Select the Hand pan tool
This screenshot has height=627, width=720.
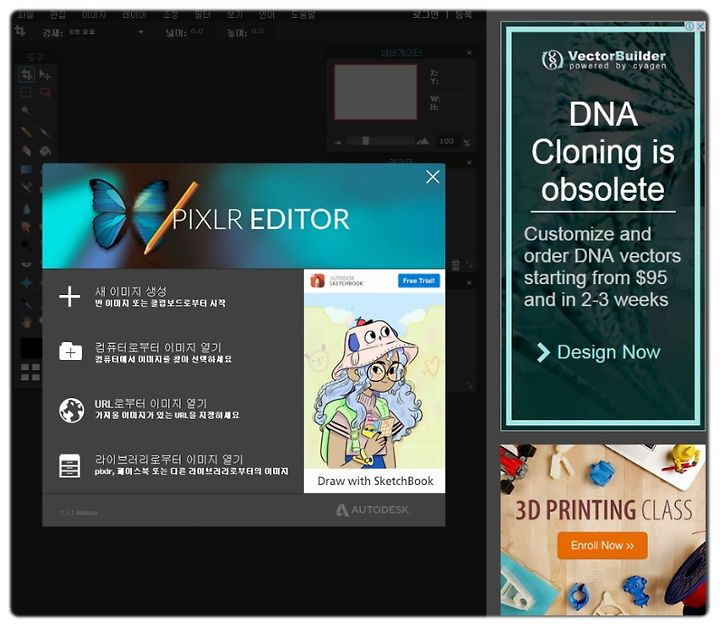tap(26, 322)
